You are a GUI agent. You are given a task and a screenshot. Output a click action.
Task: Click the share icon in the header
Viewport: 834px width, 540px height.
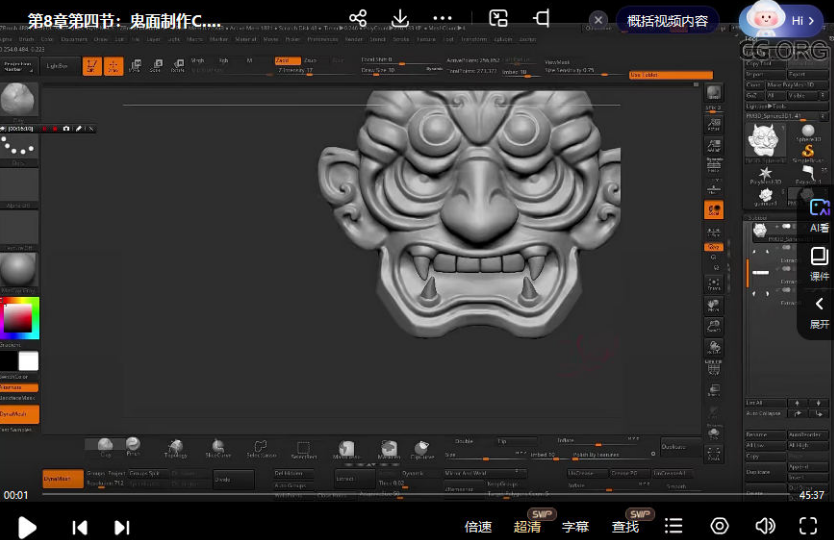358,19
